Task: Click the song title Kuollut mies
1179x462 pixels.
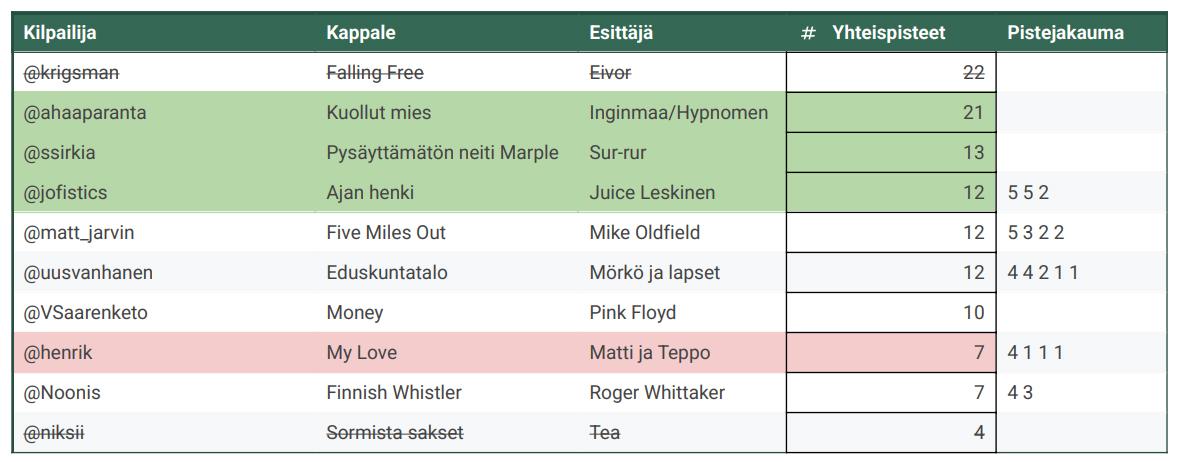Action: point(379,113)
